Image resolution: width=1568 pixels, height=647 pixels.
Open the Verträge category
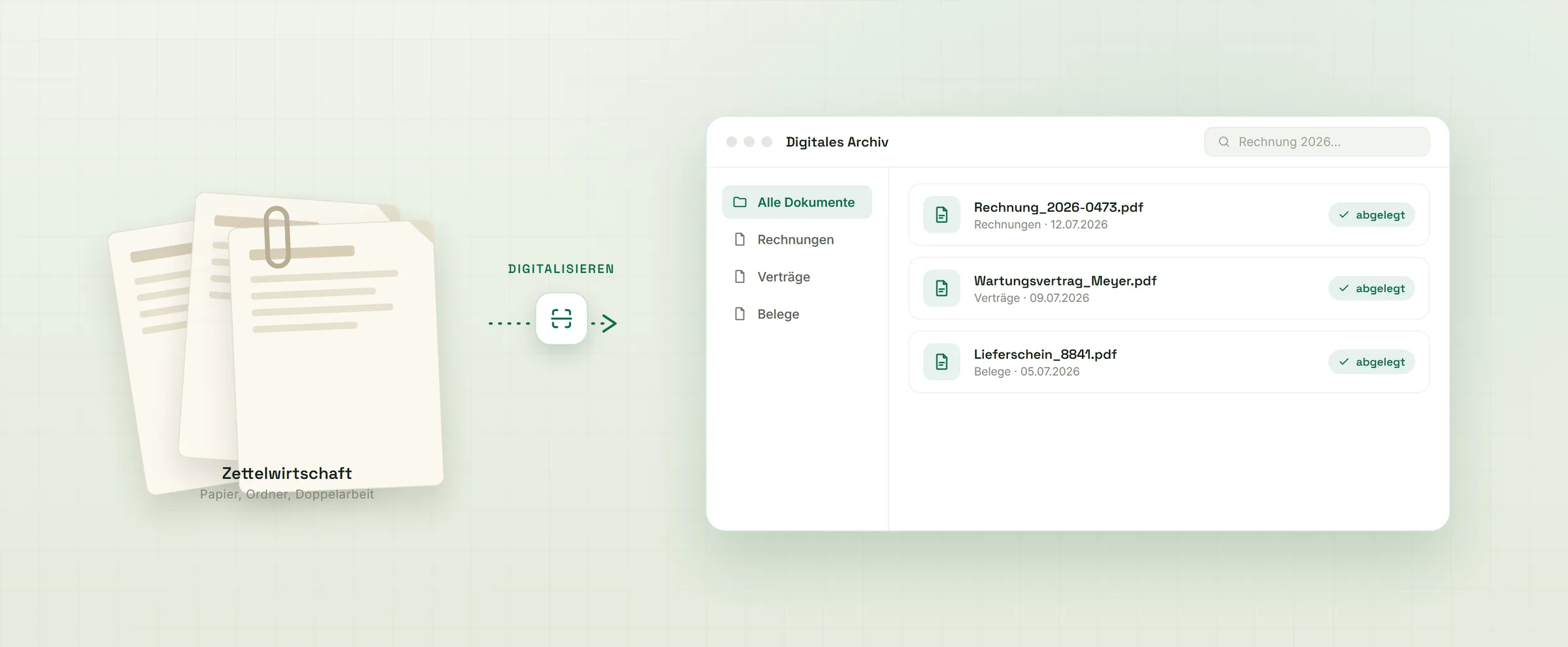point(796,276)
